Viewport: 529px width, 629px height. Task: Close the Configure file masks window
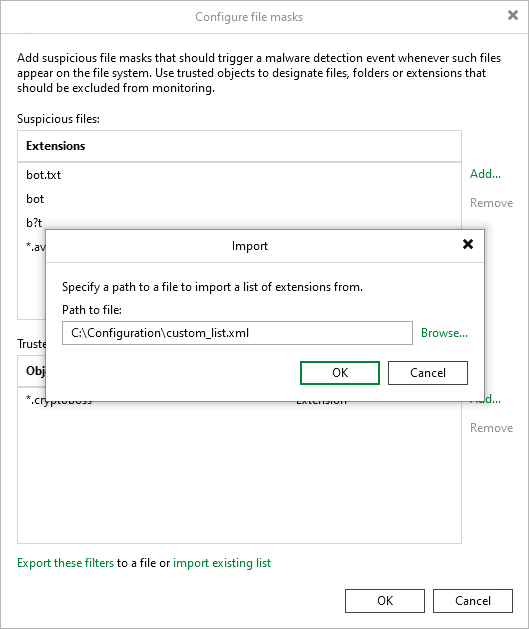pyautogui.click(x=513, y=15)
